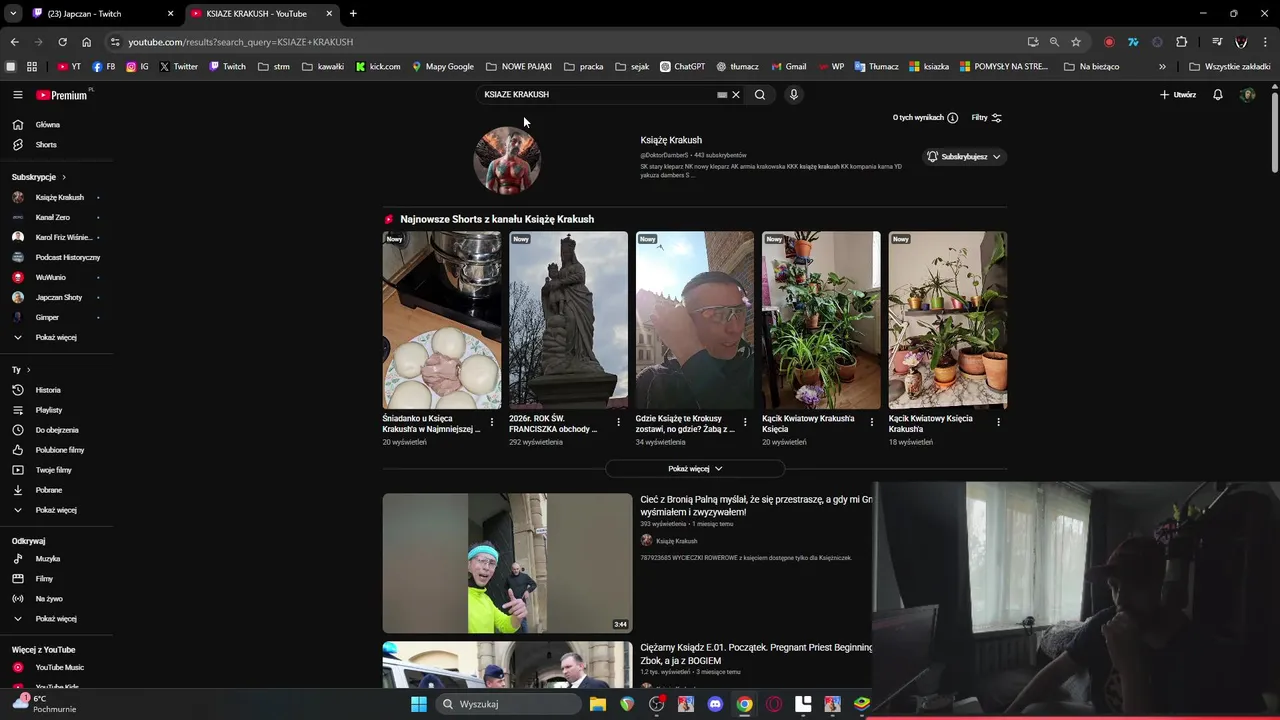Click the Wyszukaj taskbar search box
This screenshot has height=720, width=1280.
(508, 704)
